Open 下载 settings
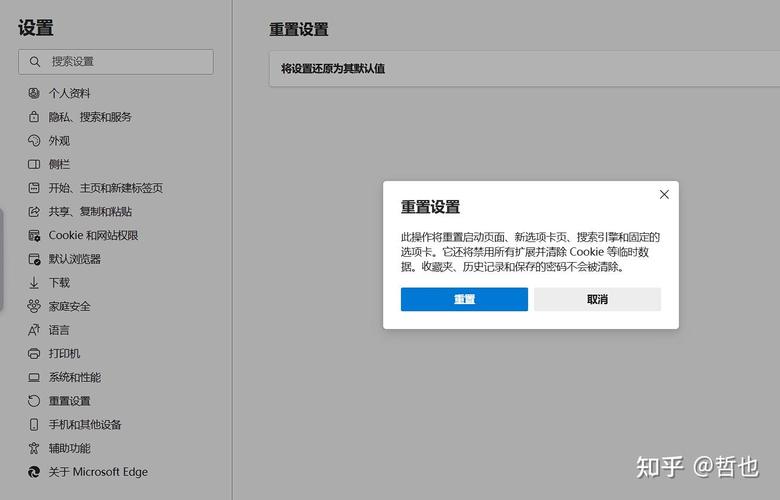780x500 pixels. [59, 283]
